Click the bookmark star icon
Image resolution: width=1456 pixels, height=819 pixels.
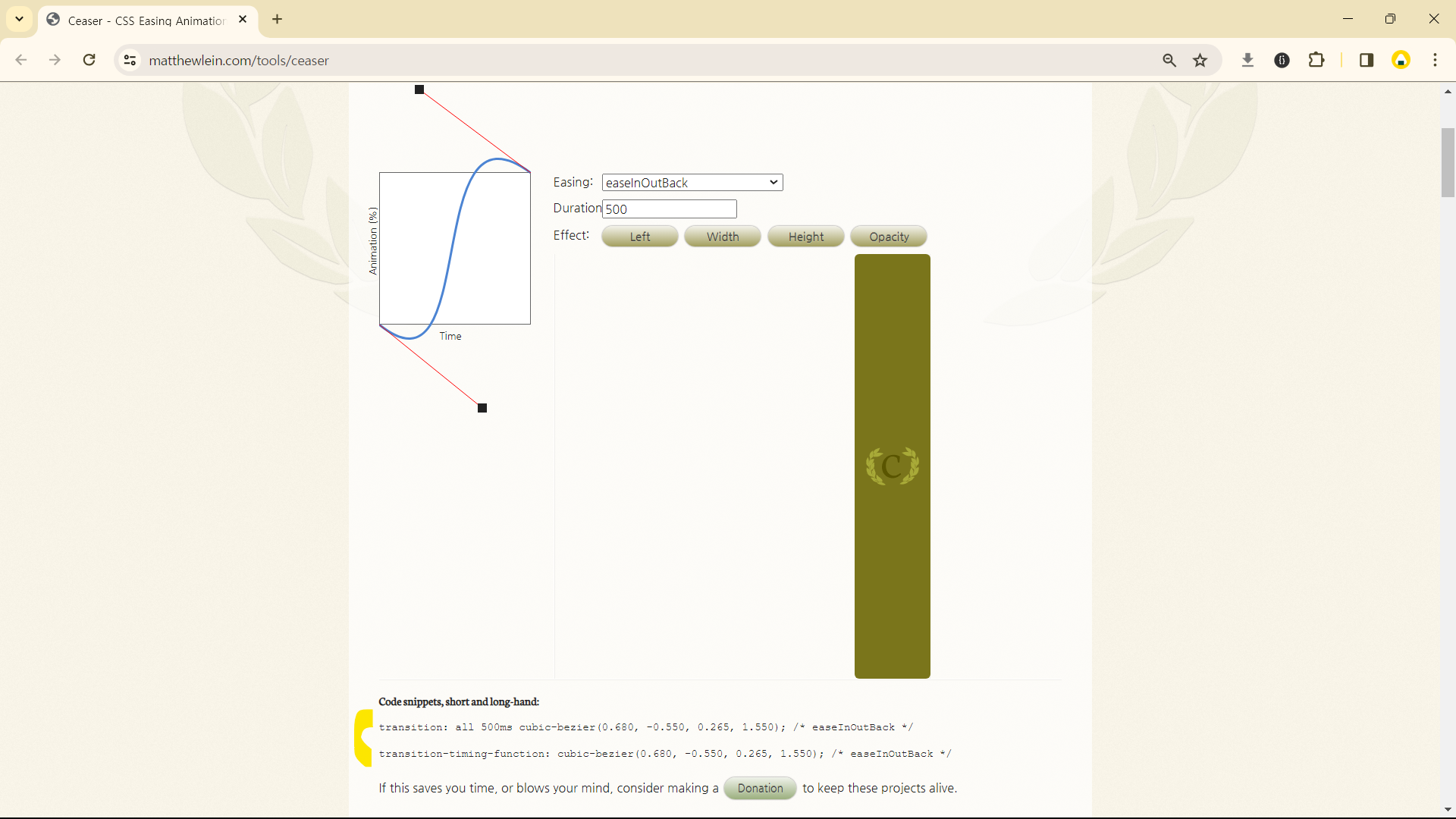click(1200, 60)
